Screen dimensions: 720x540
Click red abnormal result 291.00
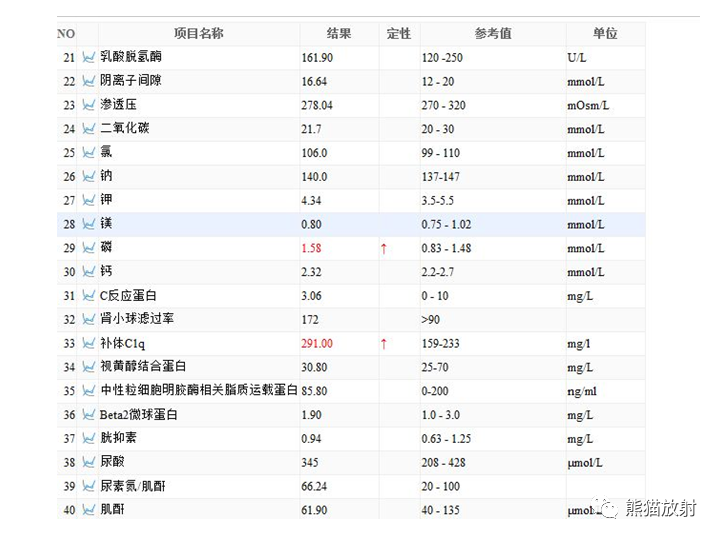tap(317, 343)
